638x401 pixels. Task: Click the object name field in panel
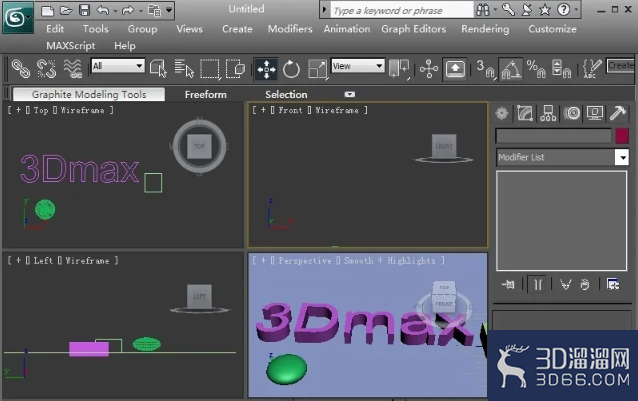point(553,136)
